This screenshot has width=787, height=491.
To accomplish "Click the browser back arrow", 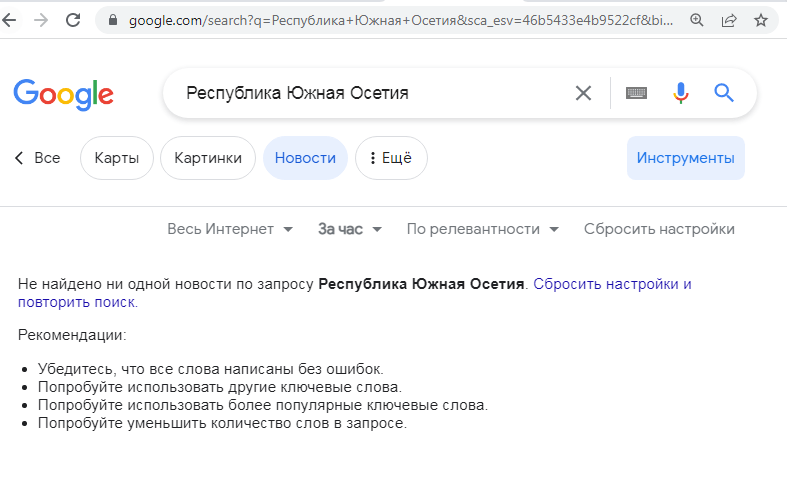I will 11,20.
